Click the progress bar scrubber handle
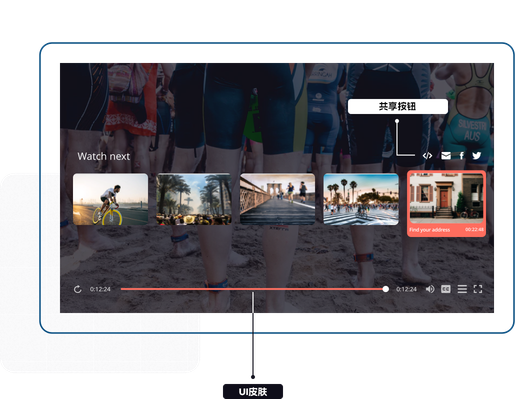 [386, 289]
